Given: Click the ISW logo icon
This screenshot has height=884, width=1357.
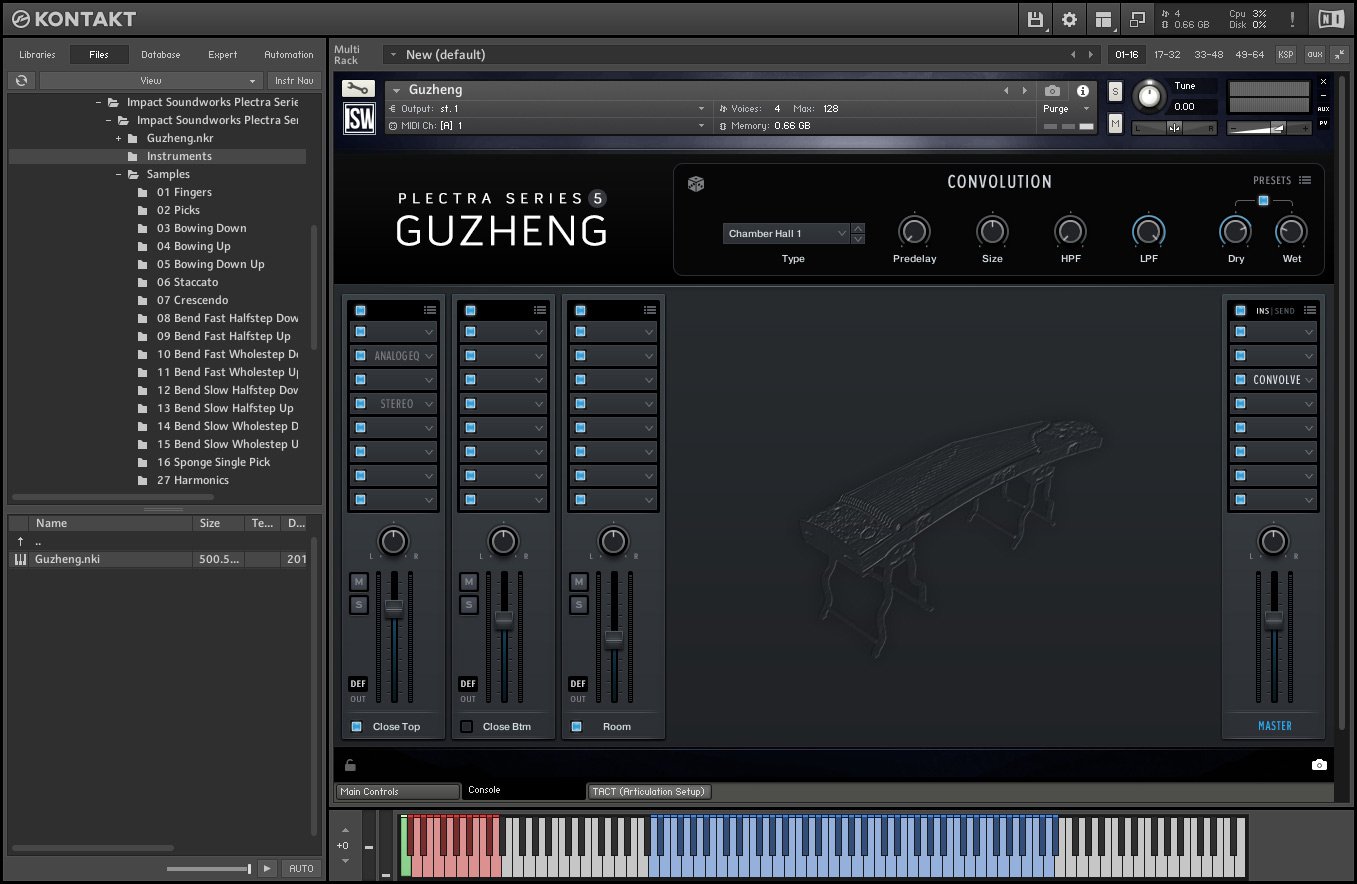Looking at the screenshot, I should (x=359, y=118).
